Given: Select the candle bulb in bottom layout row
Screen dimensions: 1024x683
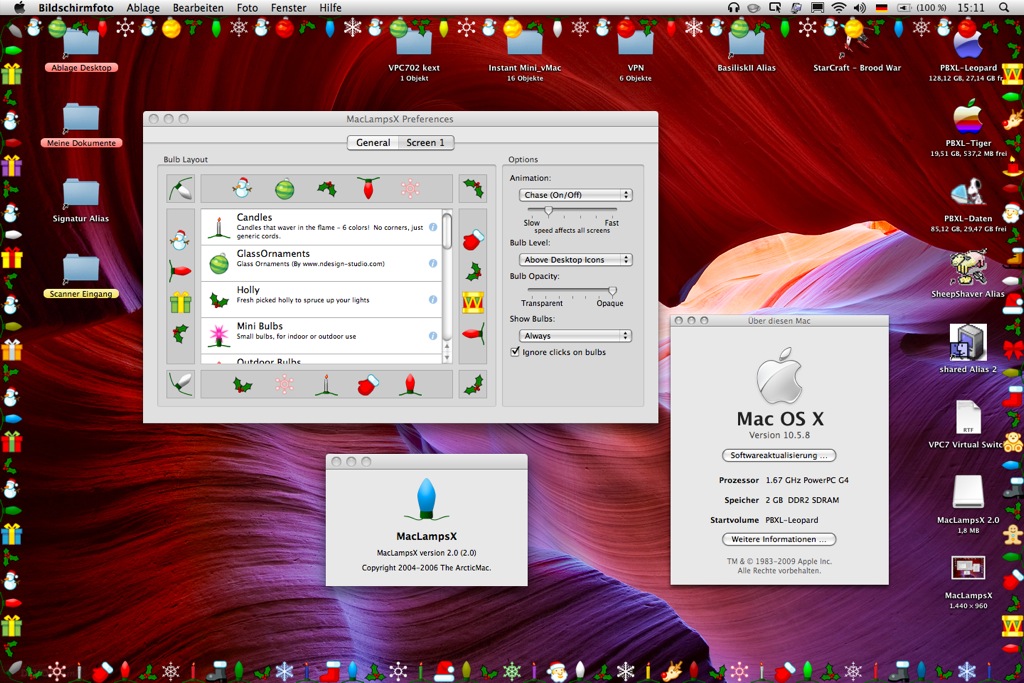Looking at the screenshot, I should click(324, 384).
